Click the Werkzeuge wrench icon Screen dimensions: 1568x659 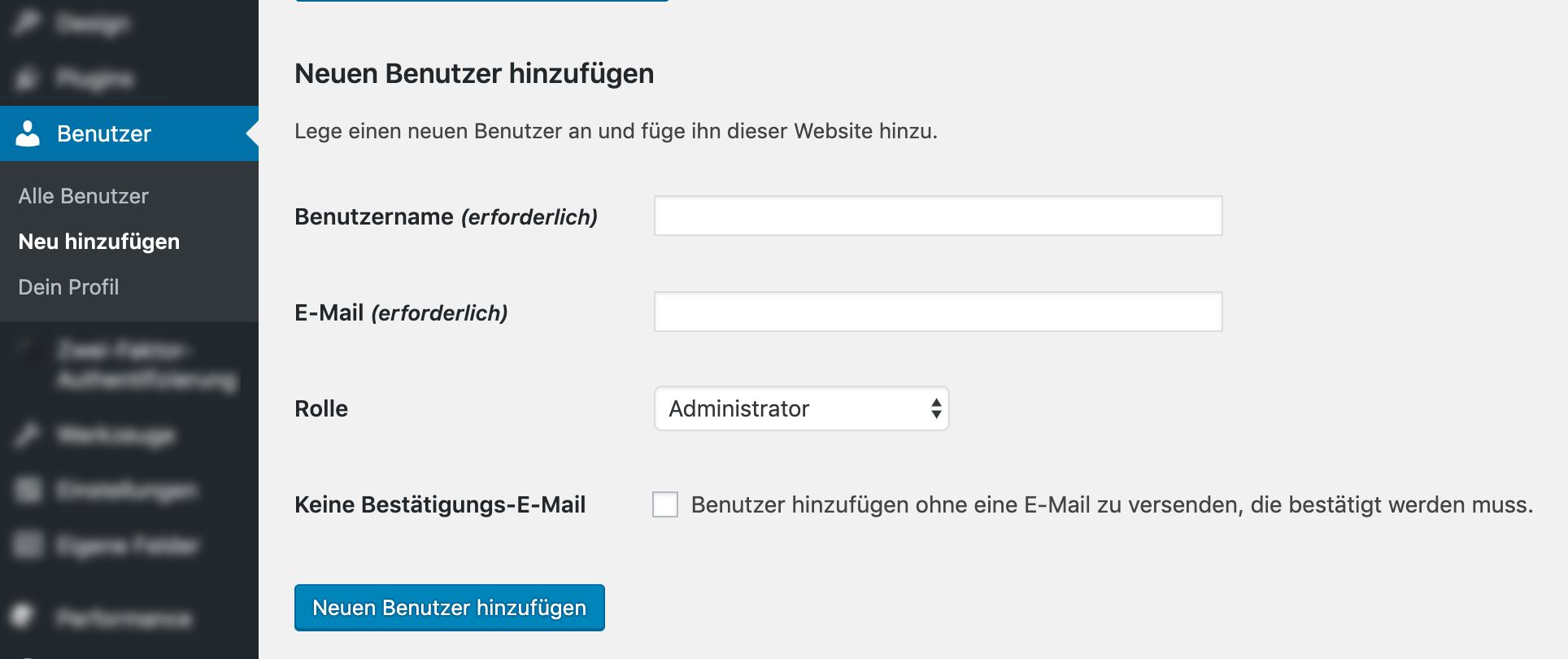point(28,435)
